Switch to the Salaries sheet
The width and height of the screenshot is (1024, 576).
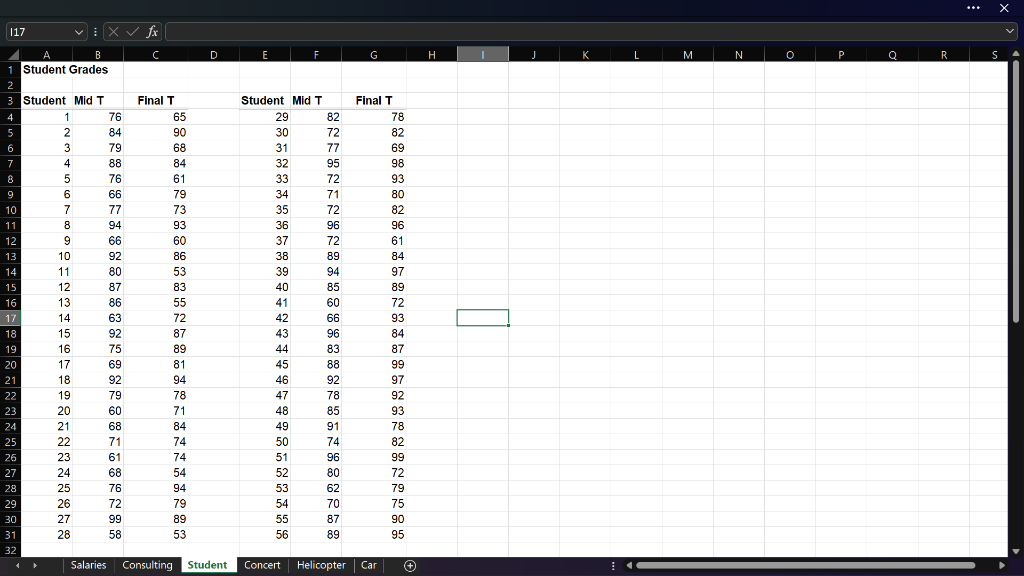[88, 565]
